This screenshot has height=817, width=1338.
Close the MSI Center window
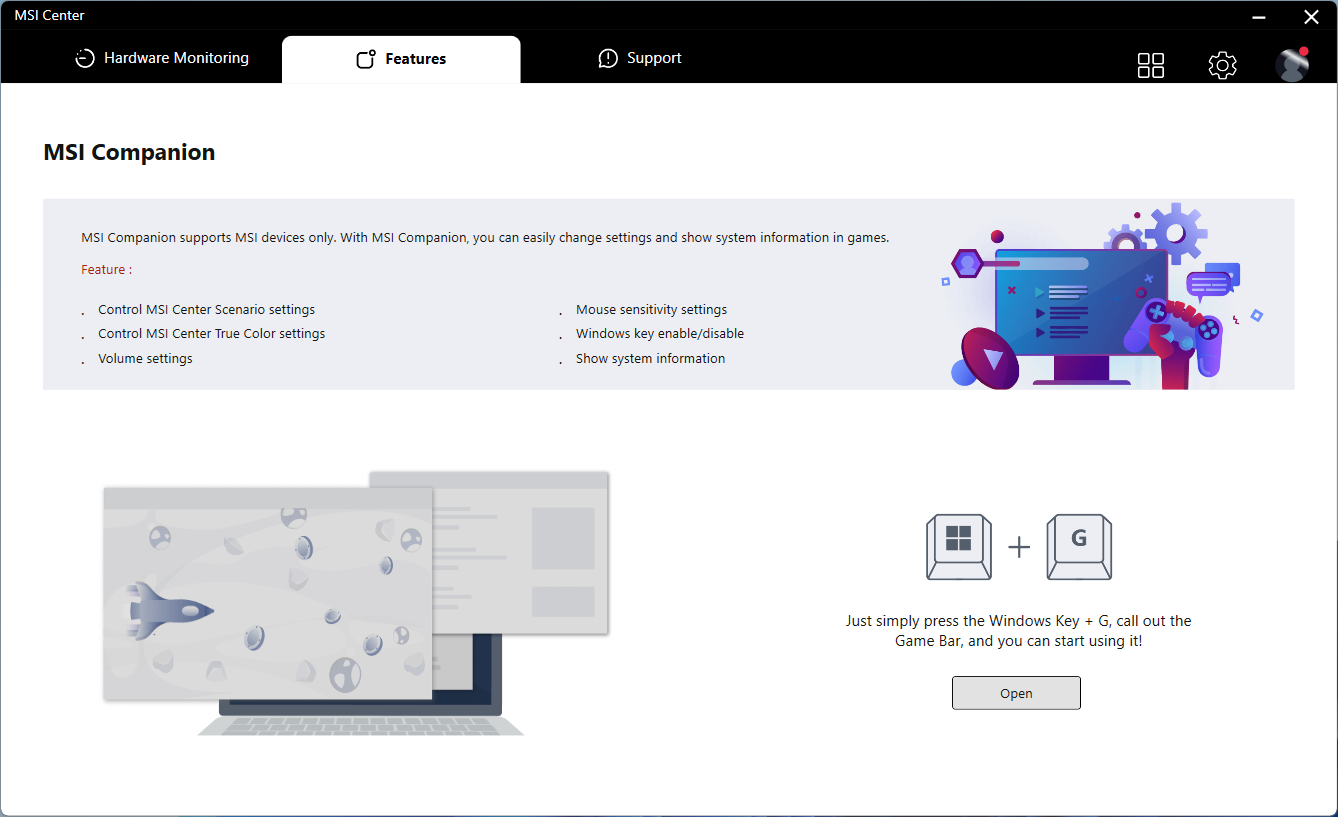1311,17
